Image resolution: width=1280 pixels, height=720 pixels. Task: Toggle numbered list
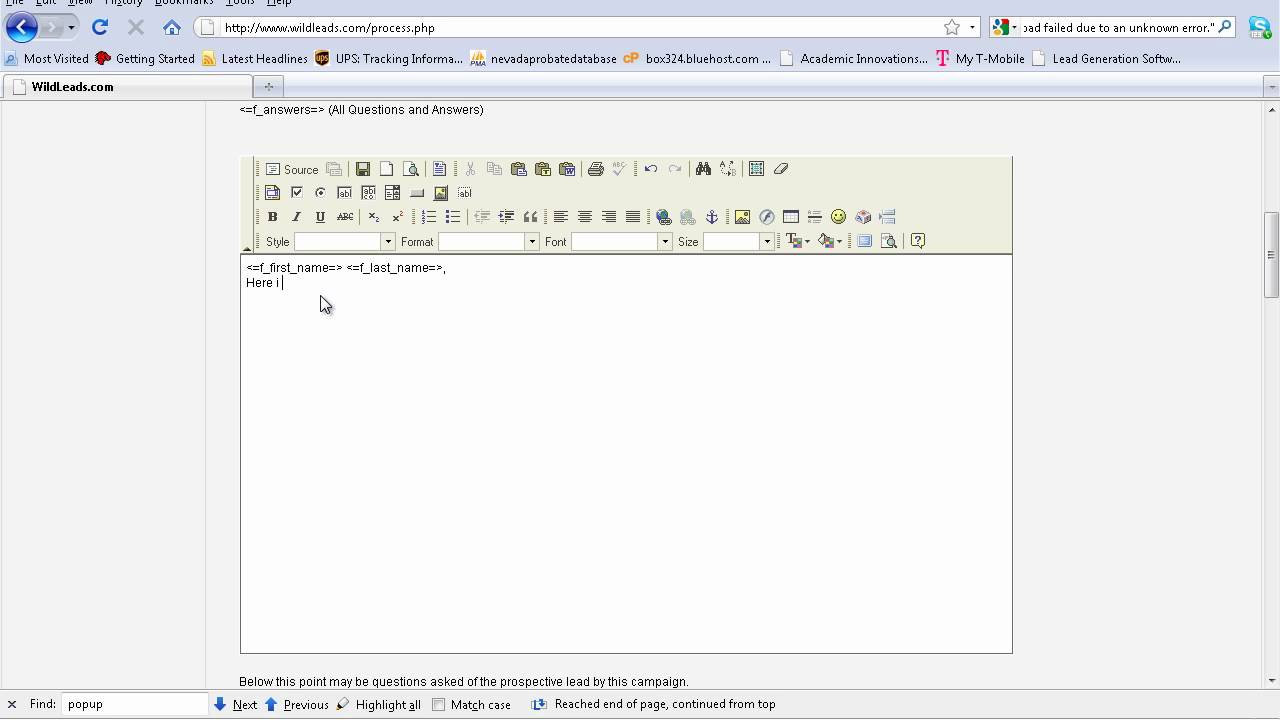click(429, 217)
